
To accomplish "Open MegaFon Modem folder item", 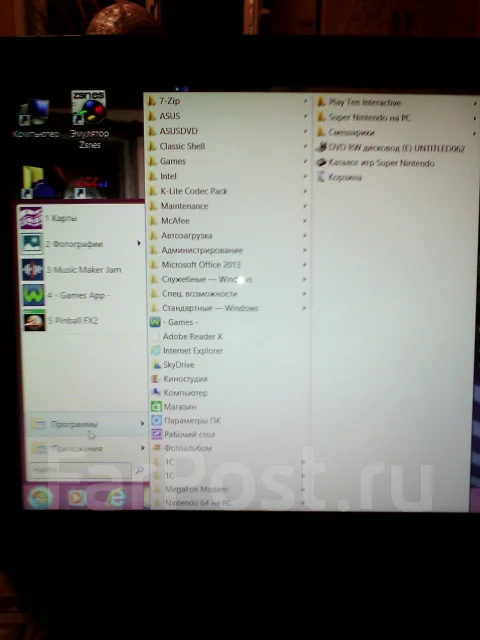I will [x=229, y=489].
